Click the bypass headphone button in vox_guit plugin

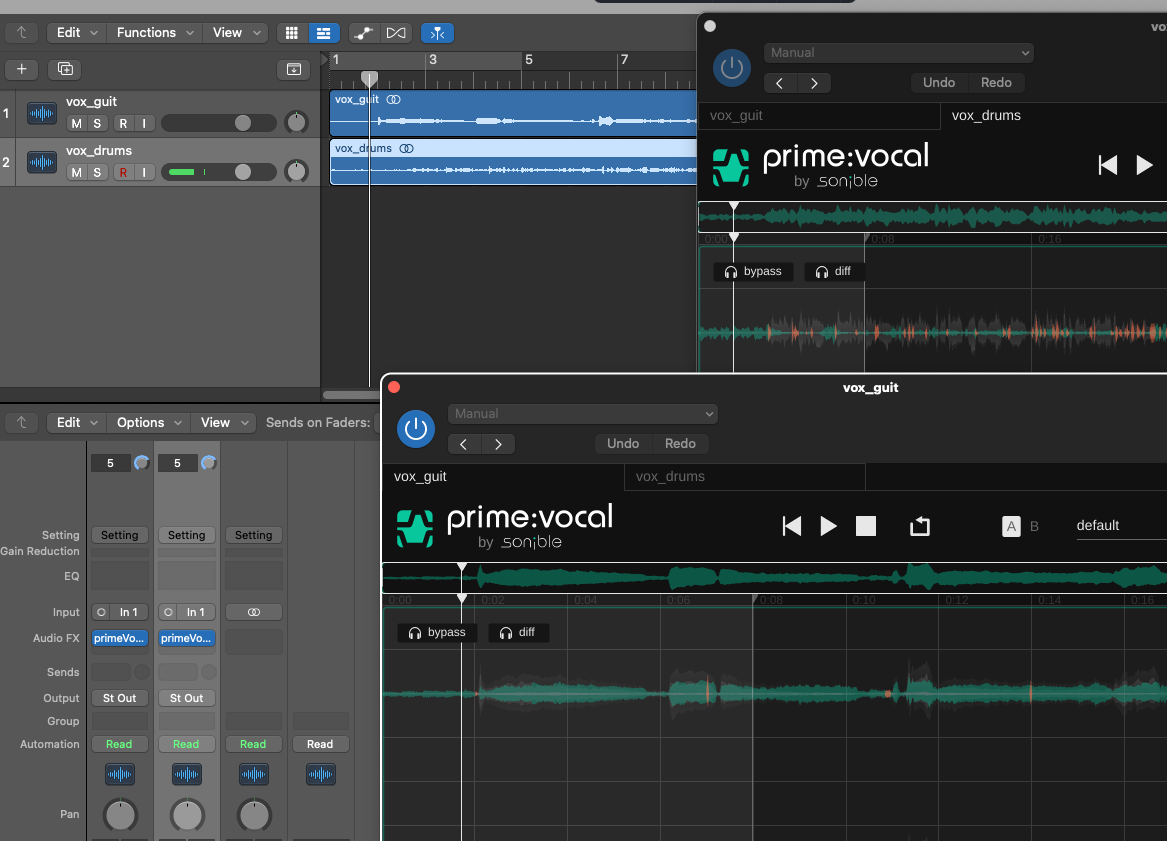coord(437,633)
